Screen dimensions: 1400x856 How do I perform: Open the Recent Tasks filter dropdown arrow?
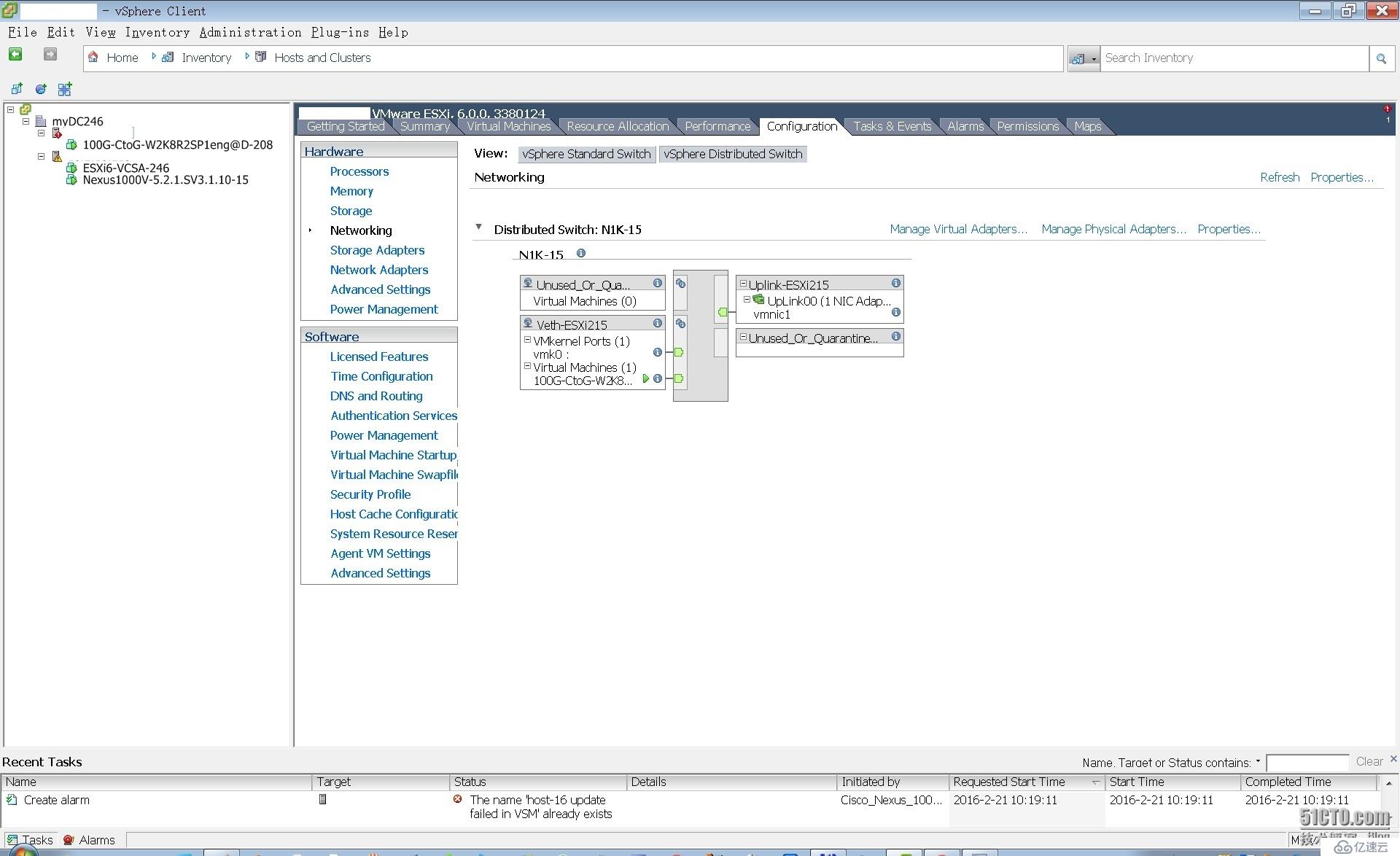click(1258, 761)
